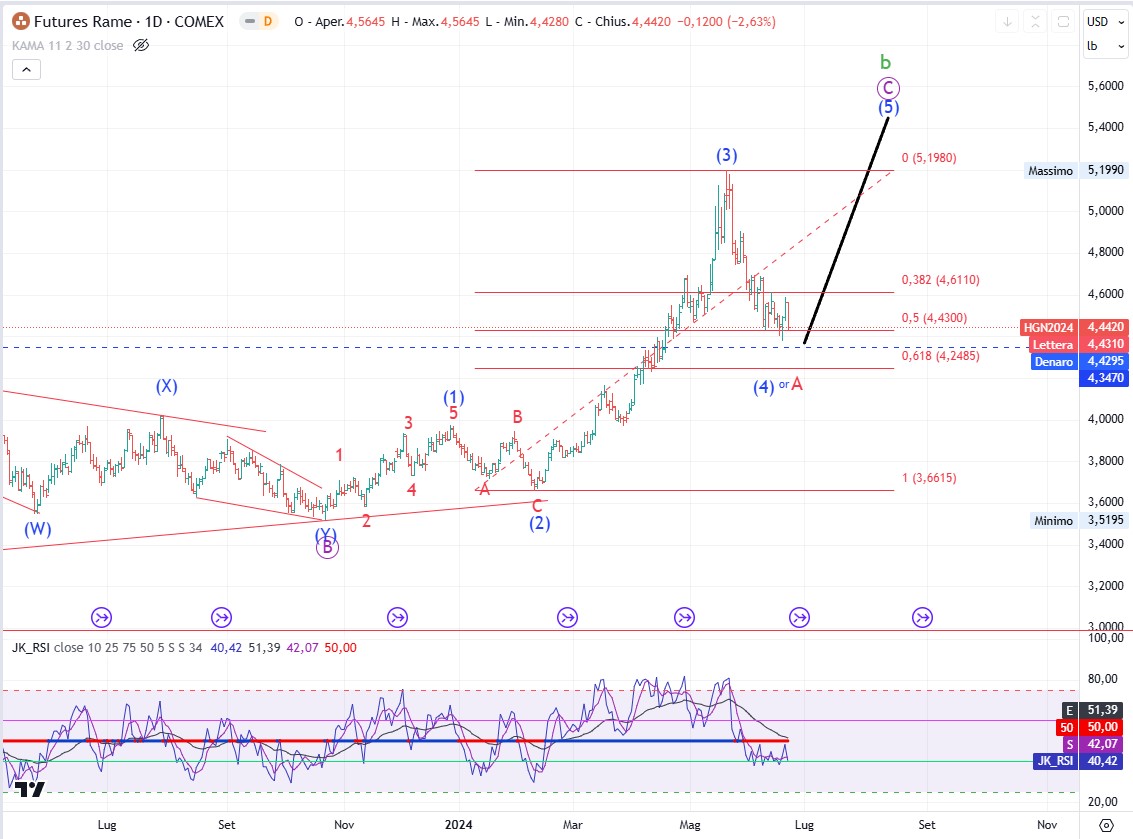1133x839 pixels.
Task: Select the blue (5) wave label
Action: point(889,108)
